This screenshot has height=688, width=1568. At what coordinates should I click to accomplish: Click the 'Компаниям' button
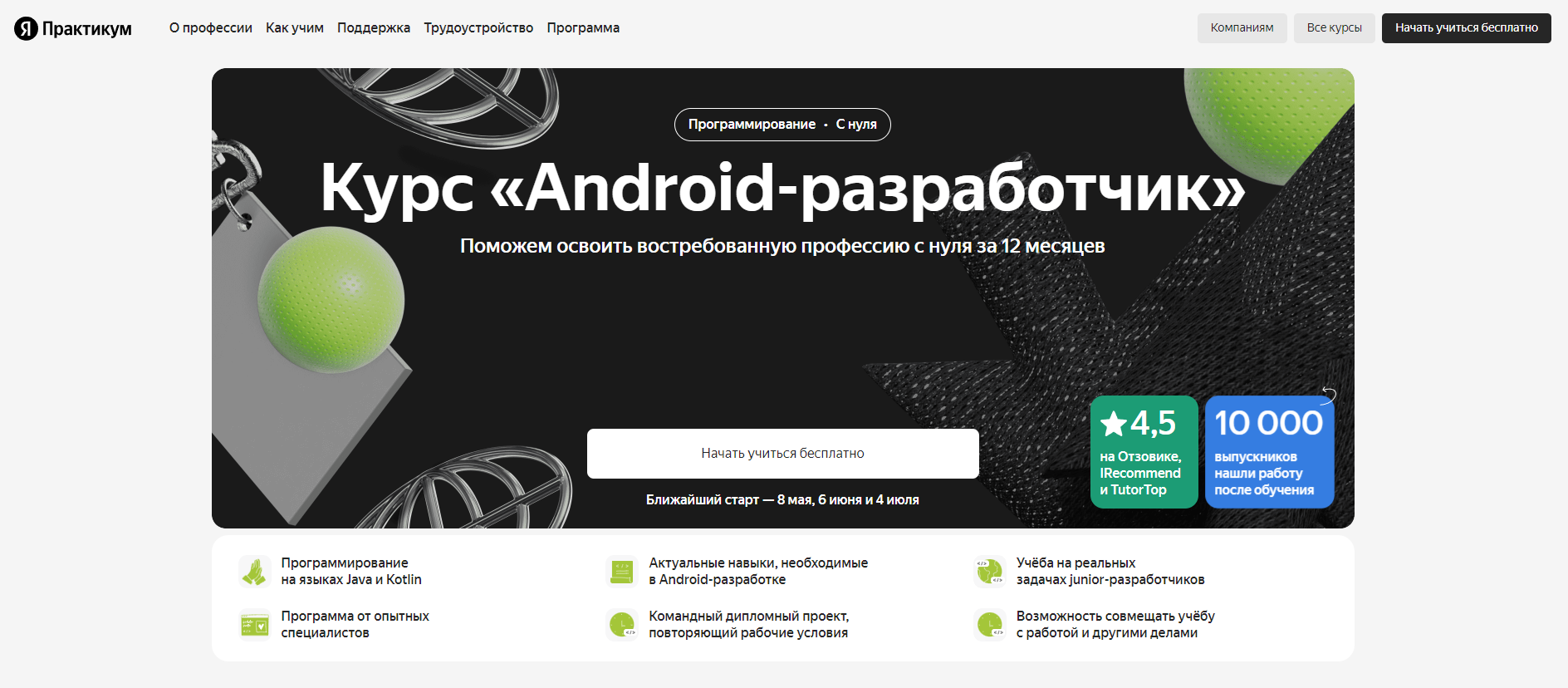[1242, 28]
